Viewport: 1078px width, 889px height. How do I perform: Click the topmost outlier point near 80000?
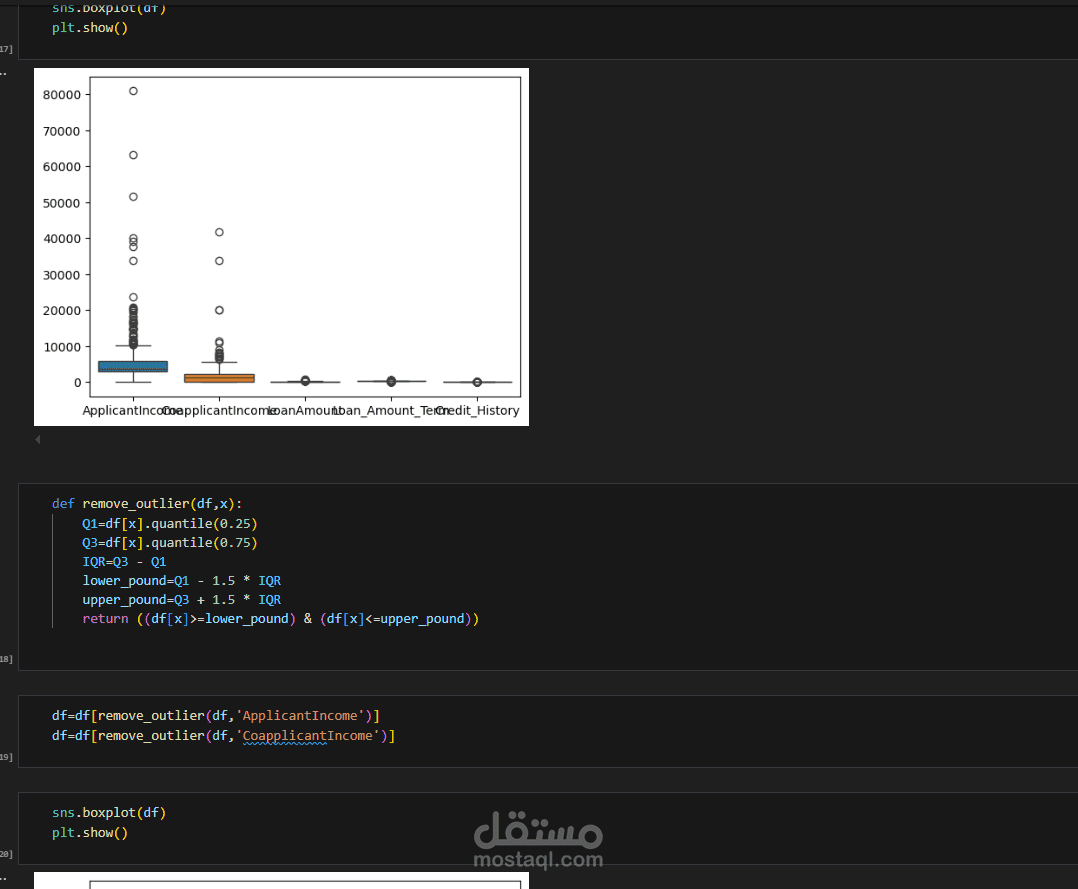tap(133, 91)
